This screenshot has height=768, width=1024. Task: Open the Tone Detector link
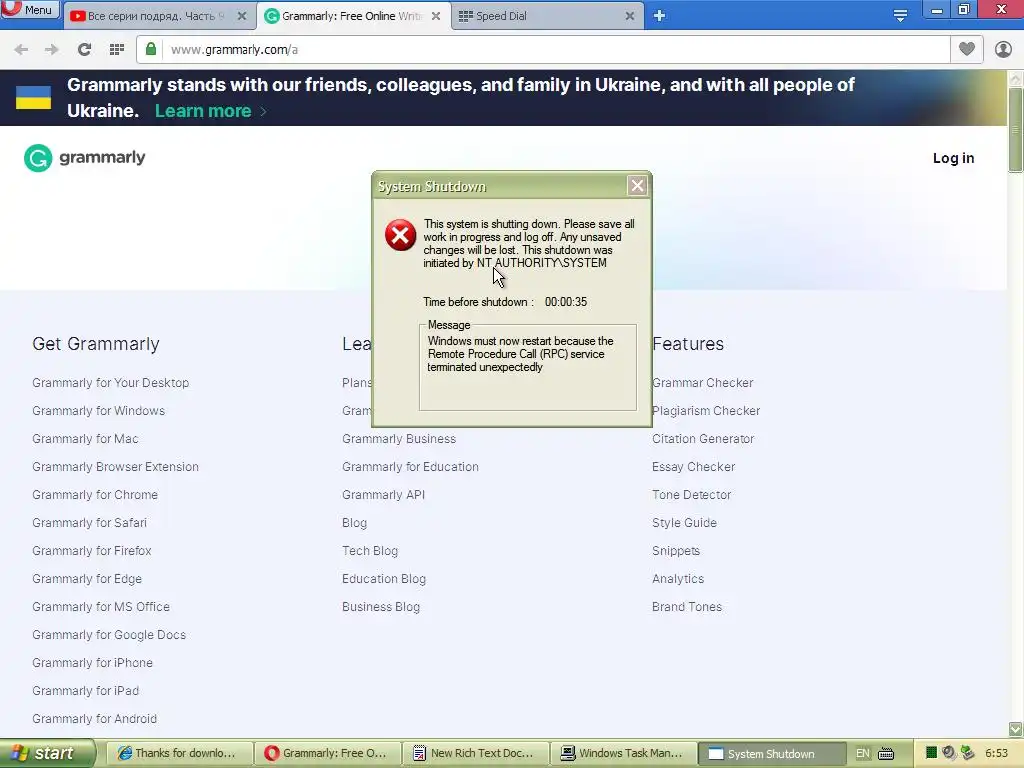[x=692, y=495]
